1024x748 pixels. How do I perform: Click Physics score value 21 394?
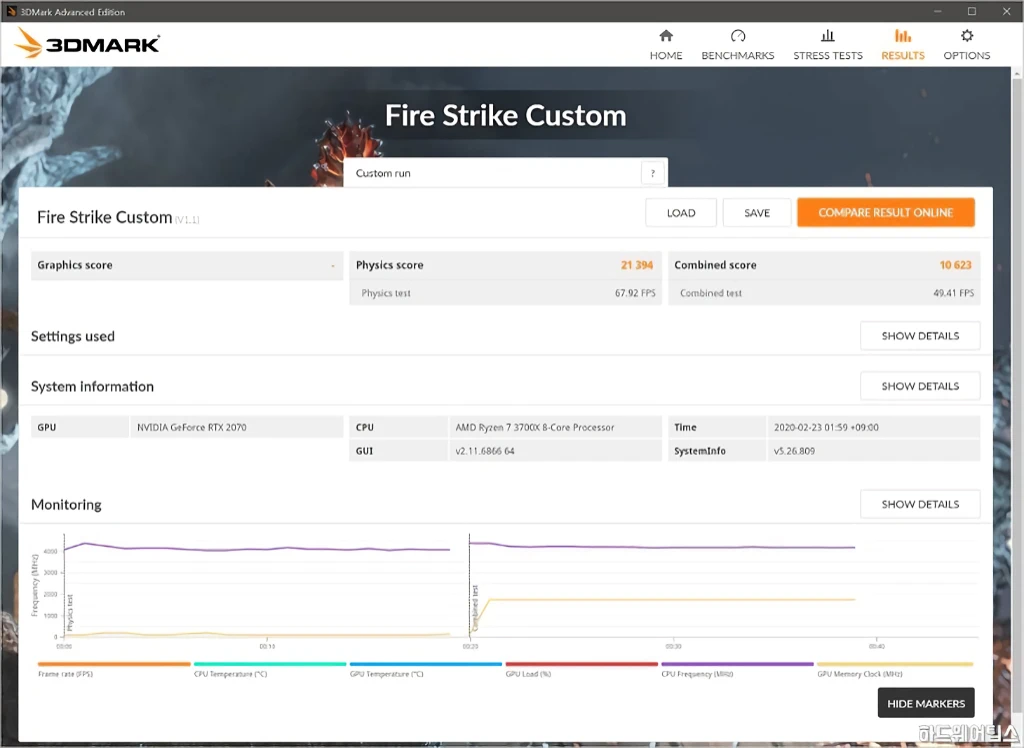click(x=637, y=265)
